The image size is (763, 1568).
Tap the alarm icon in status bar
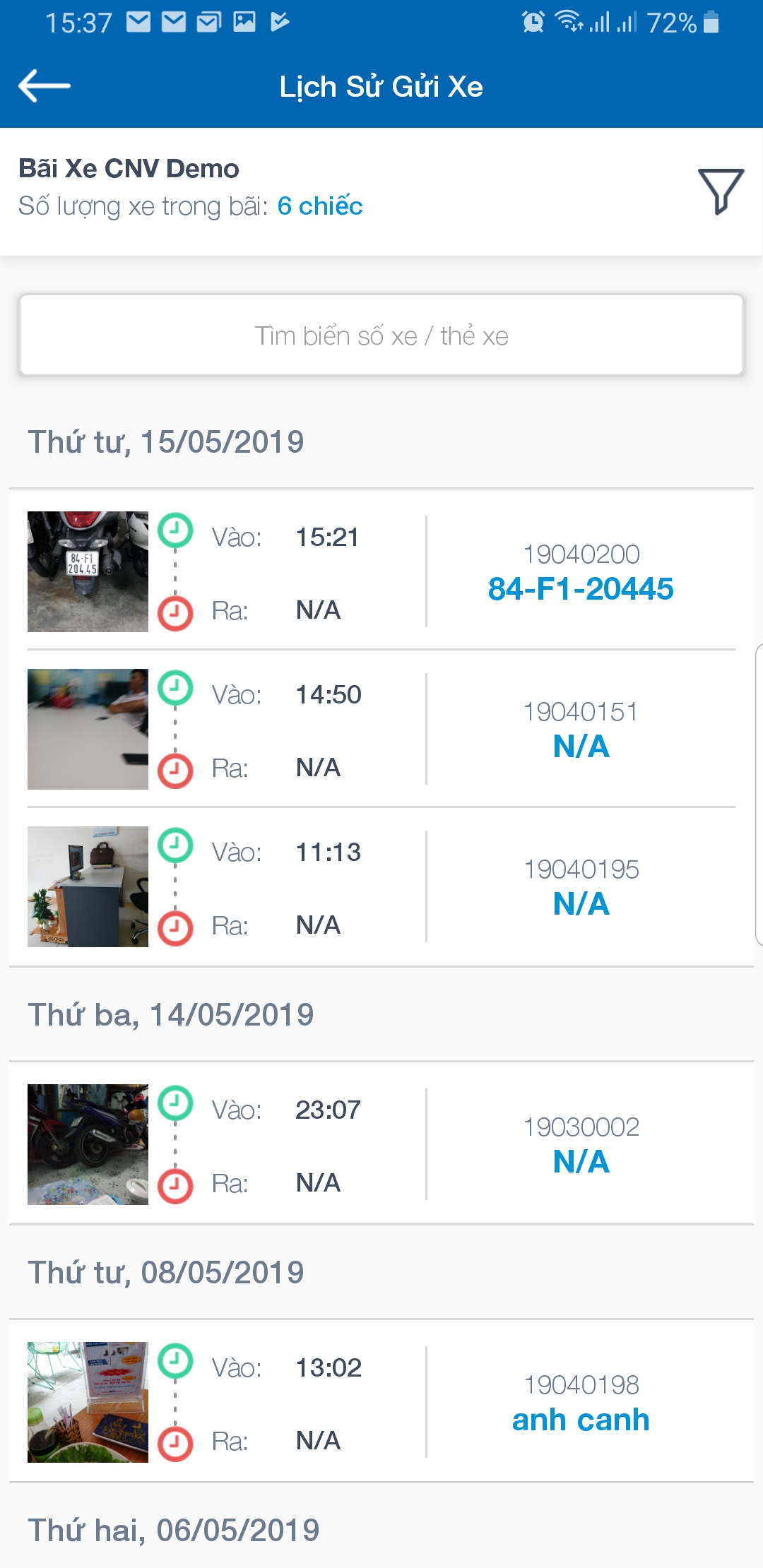pyautogui.click(x=533, y=23)
